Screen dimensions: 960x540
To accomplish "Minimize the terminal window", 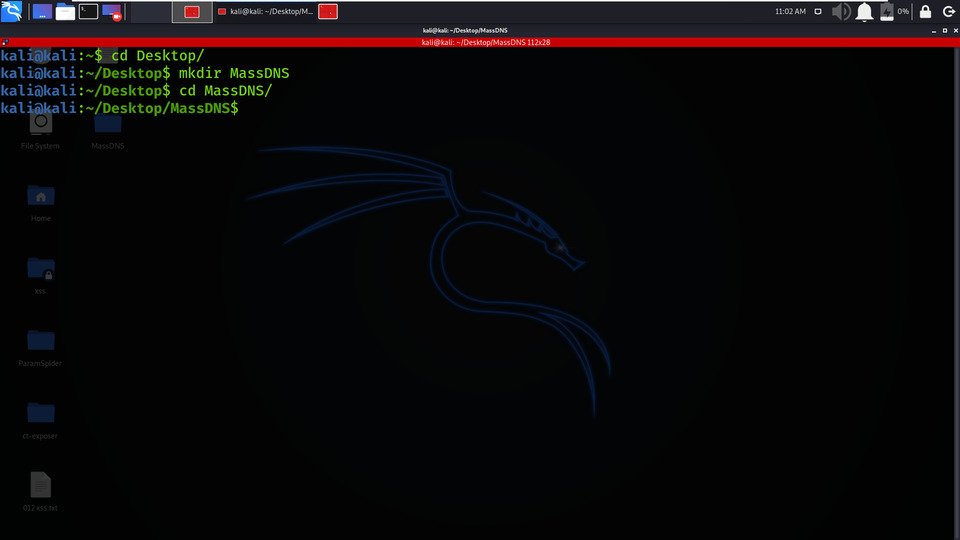I will 934,30.
